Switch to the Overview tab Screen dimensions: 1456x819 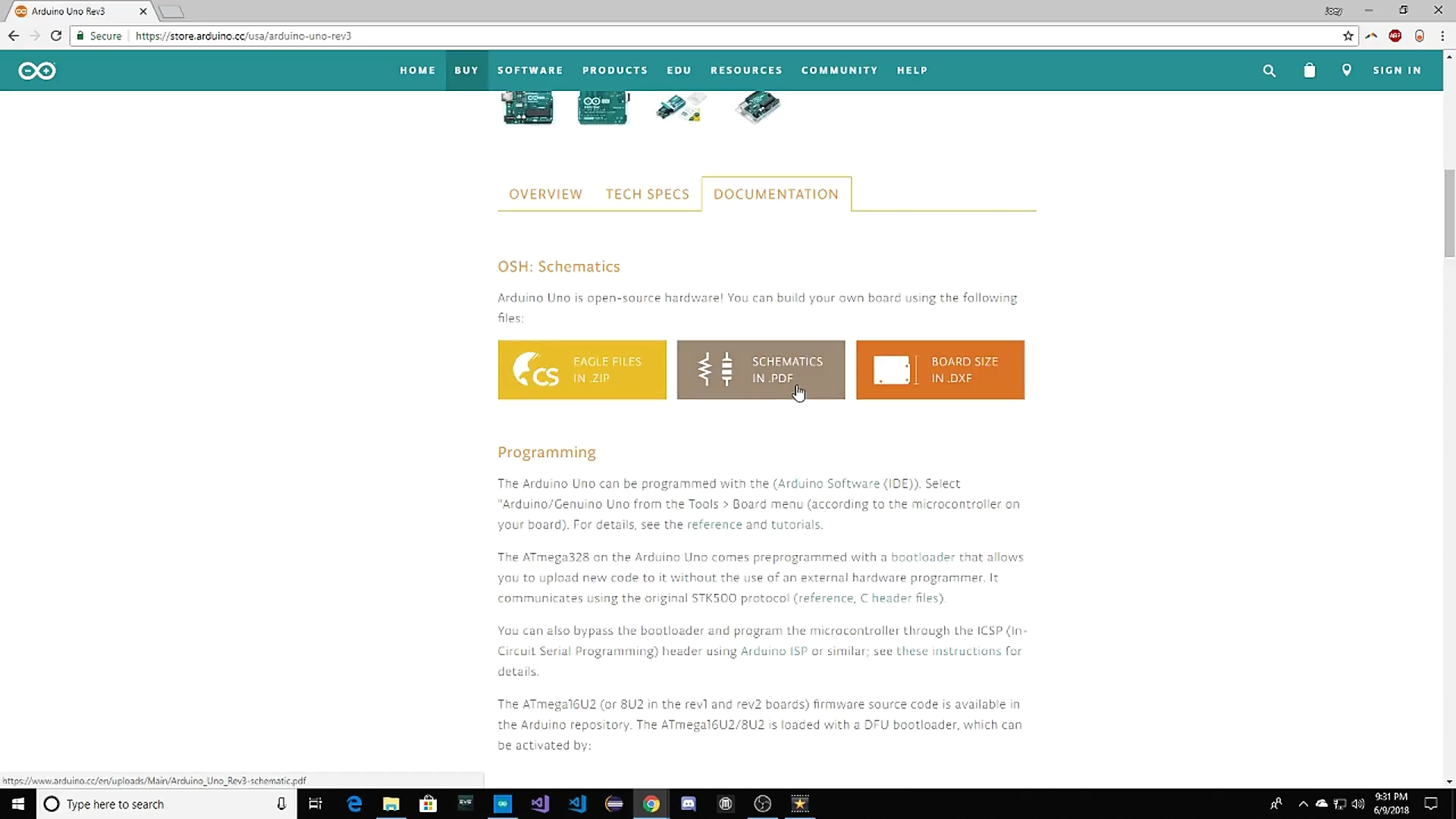tap(545, 194)
